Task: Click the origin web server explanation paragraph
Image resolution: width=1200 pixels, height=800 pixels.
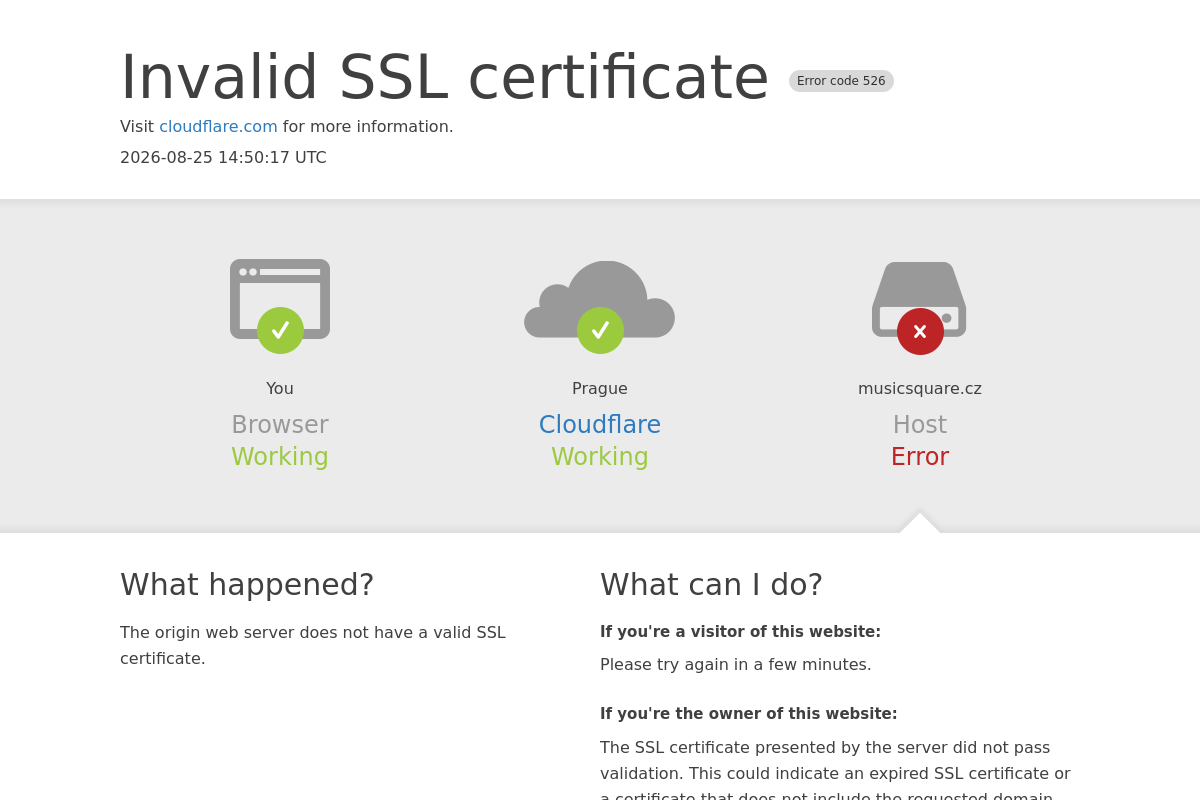Action: point(313,645)
